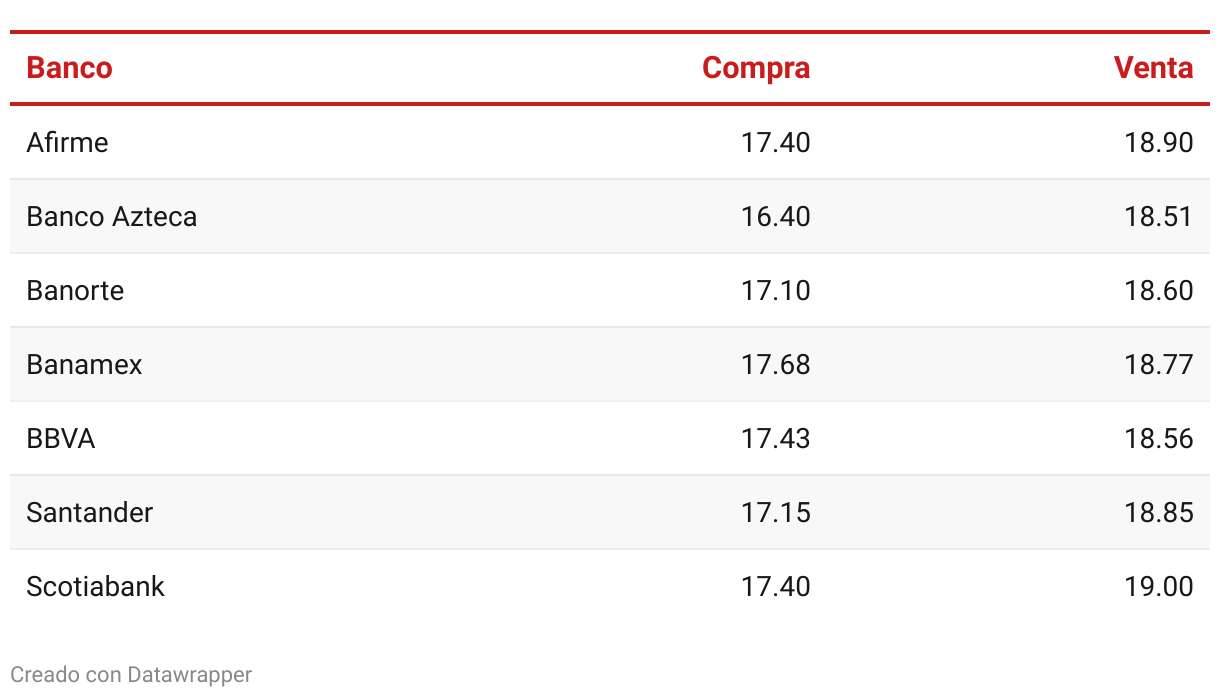Open the Creado con Datawrapper link
1220x698 pixels.
coord(131,675)
